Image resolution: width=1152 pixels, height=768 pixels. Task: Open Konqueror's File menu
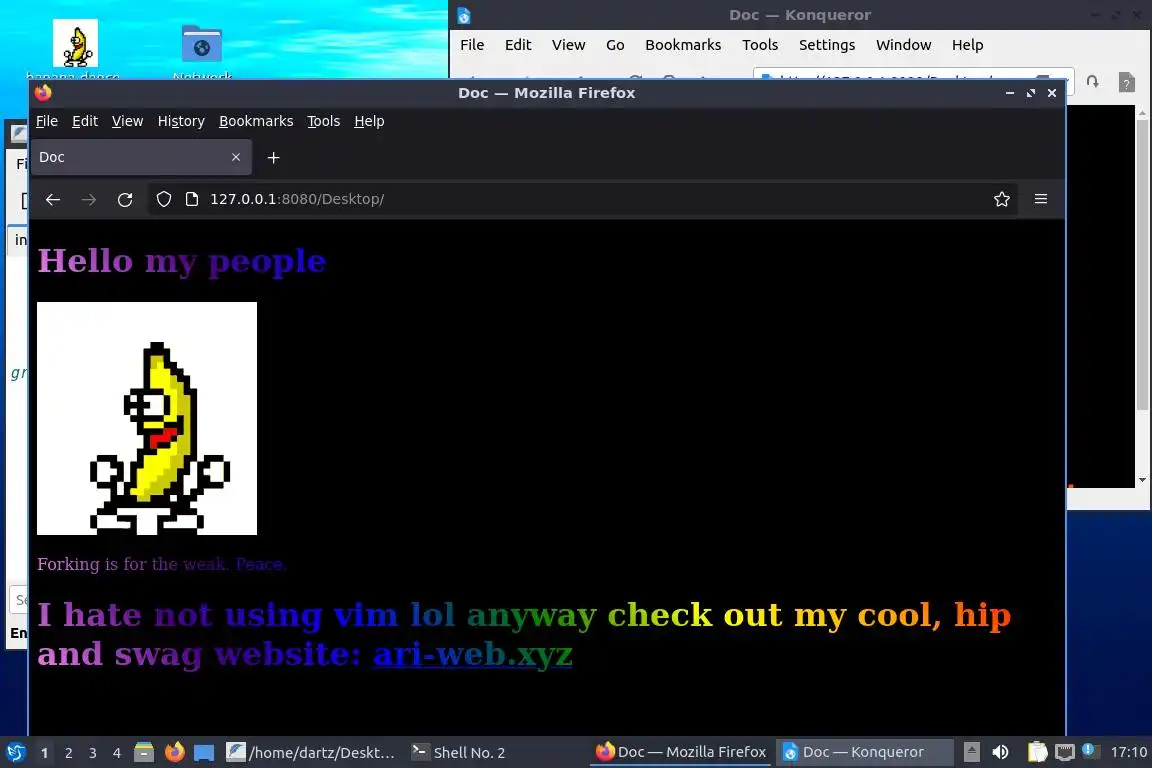tap(472, 45)
